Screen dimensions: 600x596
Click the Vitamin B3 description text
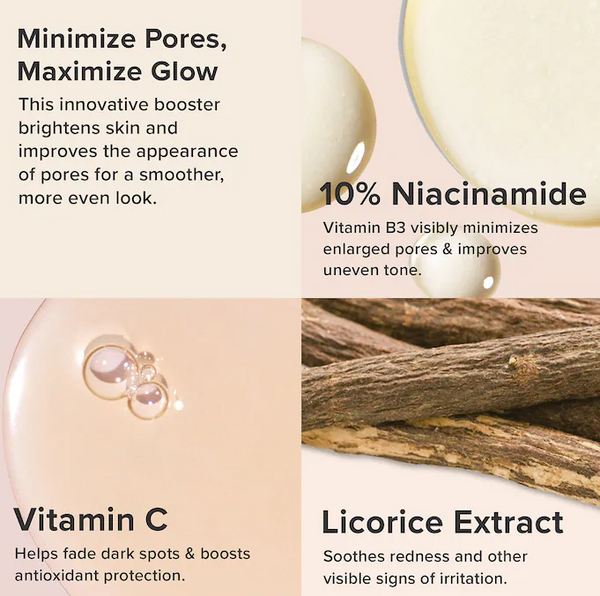click(430, 249)
